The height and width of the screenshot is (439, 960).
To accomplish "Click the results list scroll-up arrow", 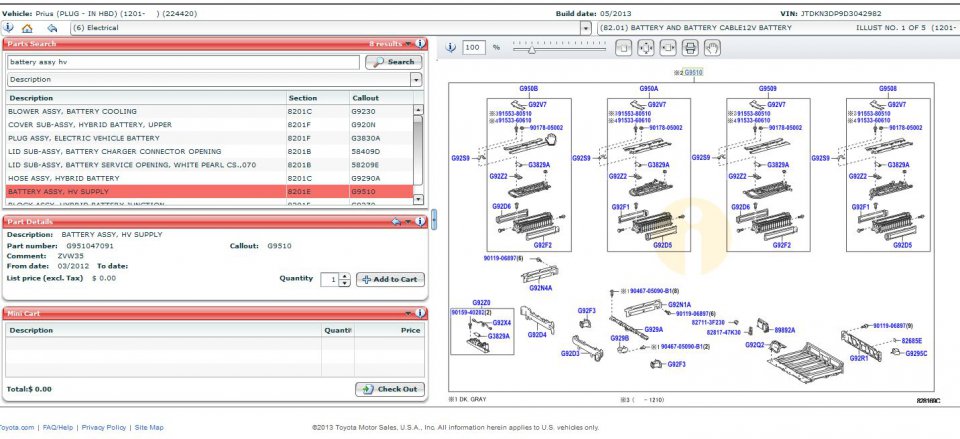I will (x=418, y=110).
